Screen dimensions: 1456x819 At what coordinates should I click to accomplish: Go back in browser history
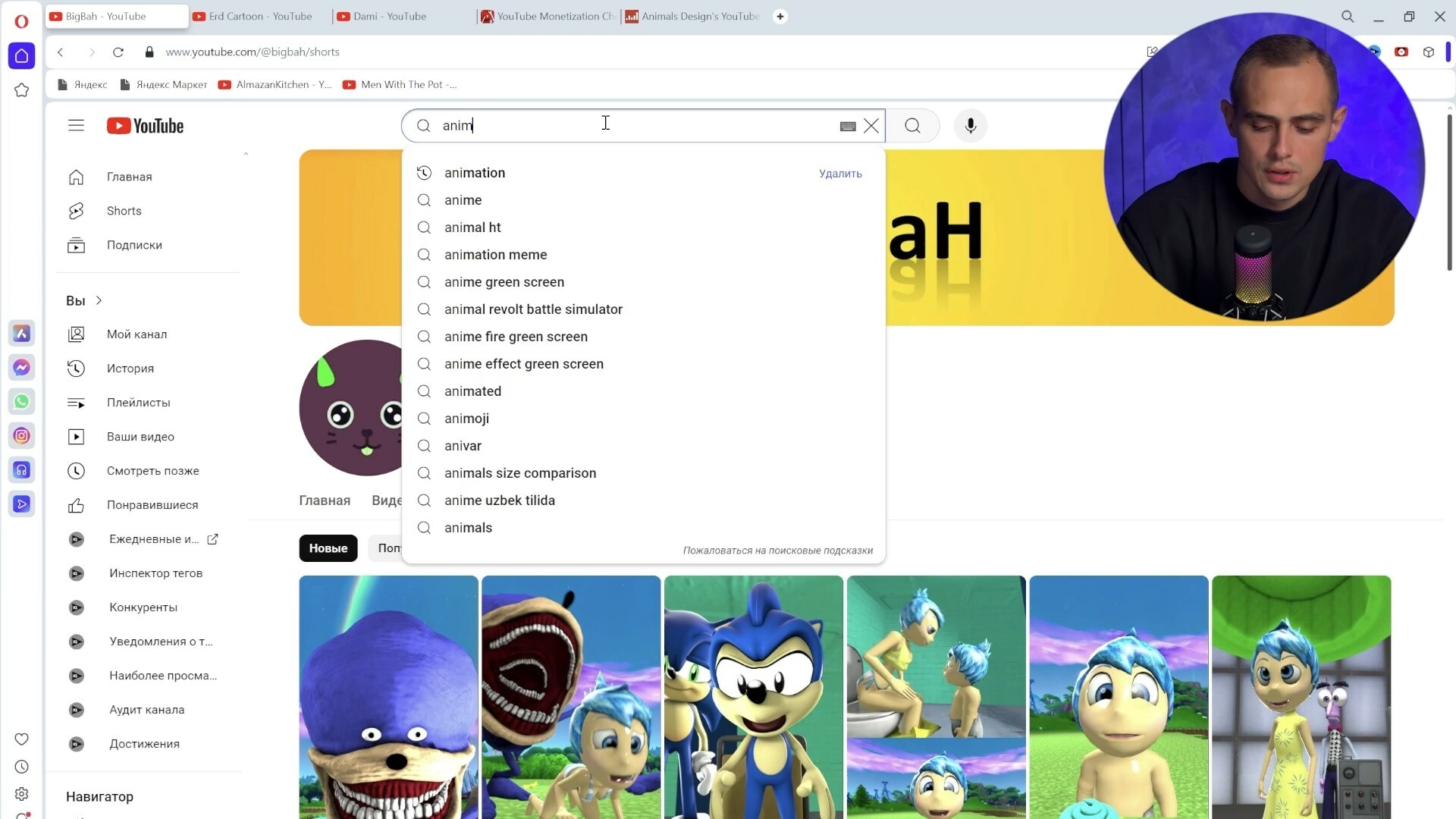pos(61,52)
